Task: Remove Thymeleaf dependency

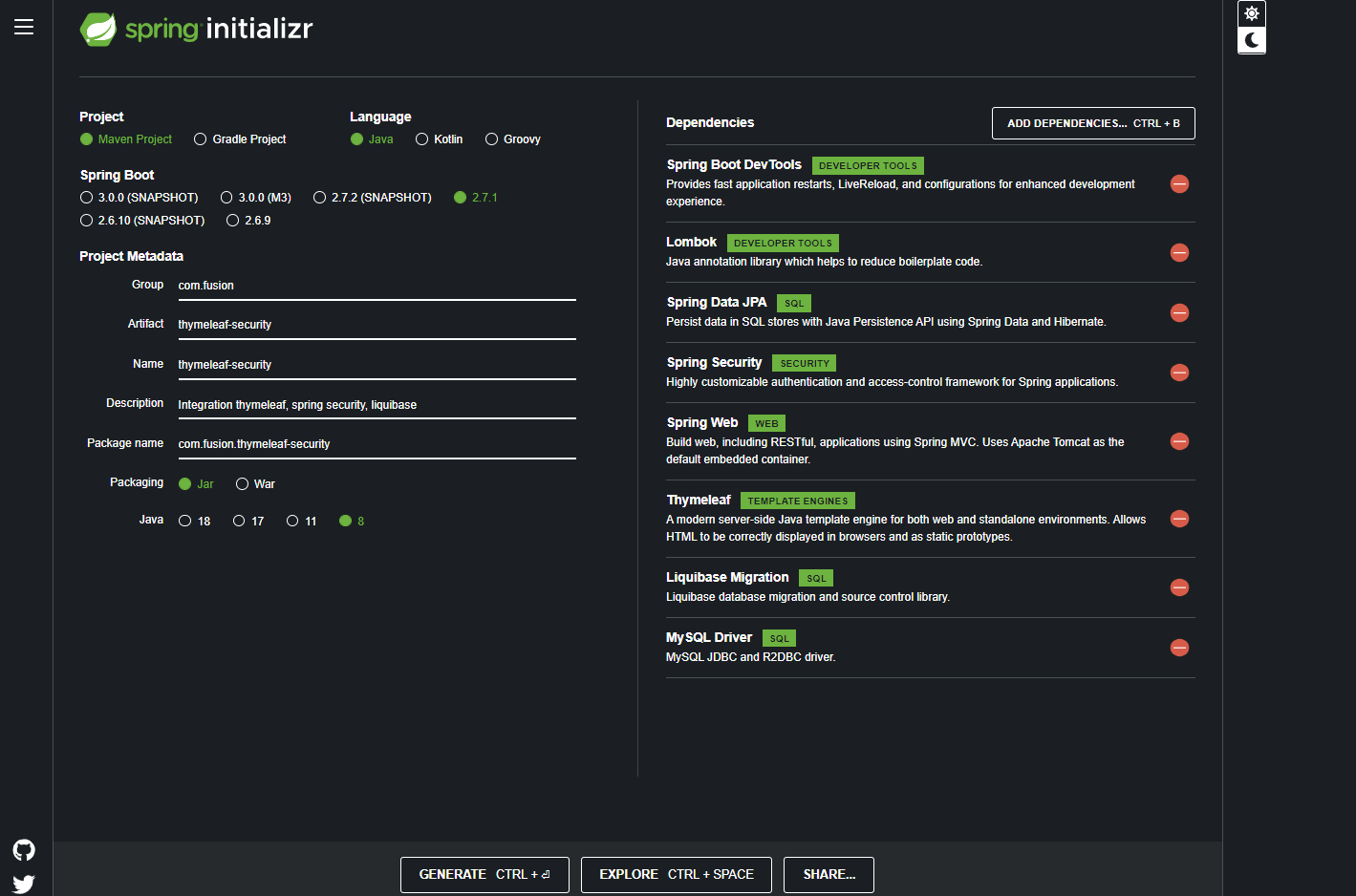Action: click(1179, 519)
